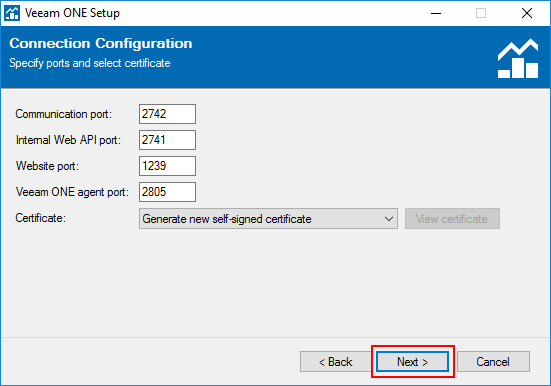Viewport: 551px width, 386px height.
Task: Click the Veeam ONE Setup title text
Action: tap(72, 13)
